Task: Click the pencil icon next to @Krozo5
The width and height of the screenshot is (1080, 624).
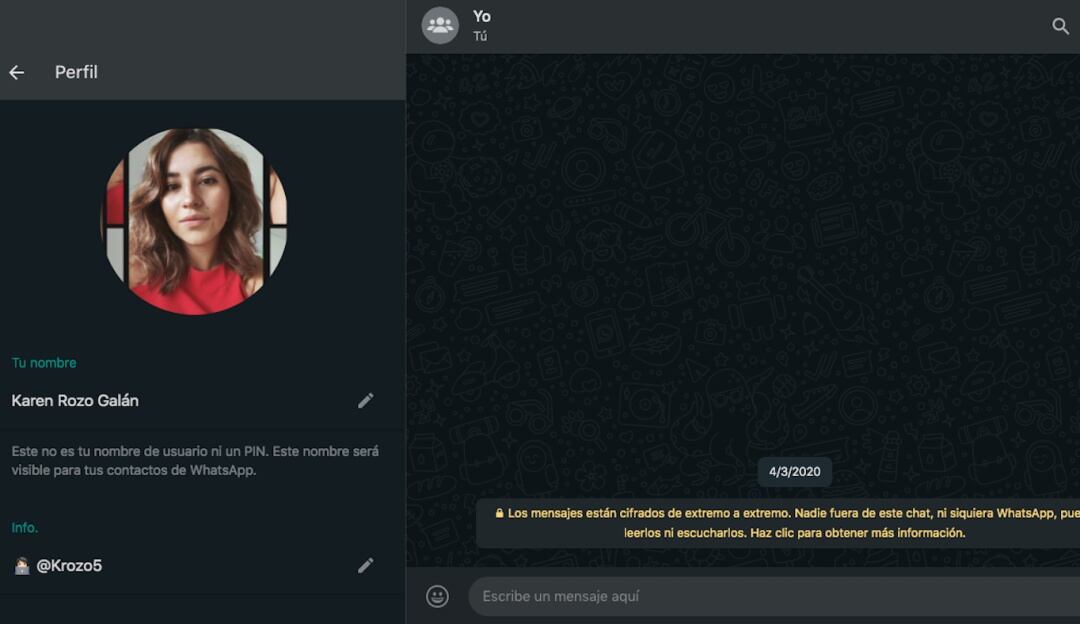Action: click(x=366, y=566)
